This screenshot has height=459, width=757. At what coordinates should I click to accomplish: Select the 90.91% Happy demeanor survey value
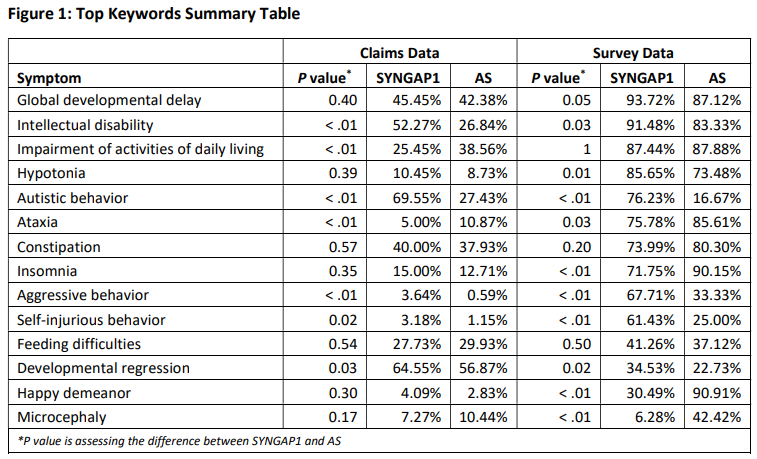click(716, 393)
